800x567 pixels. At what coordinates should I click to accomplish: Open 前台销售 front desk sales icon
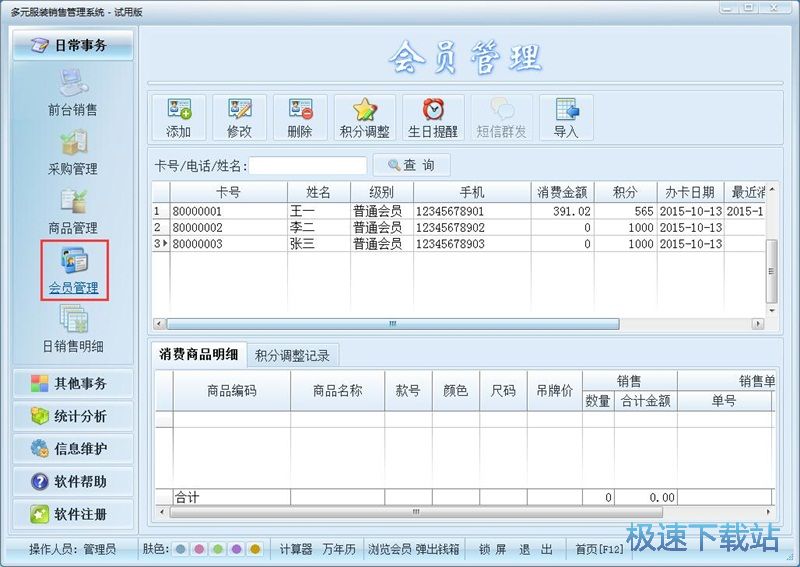[72, 93]
